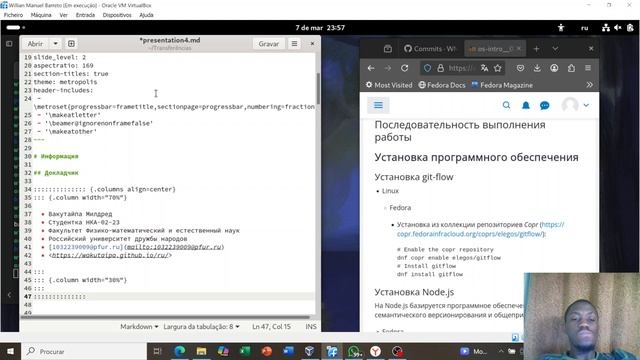Viewport: 640px width, 360px height.
Task: Open the Largura da tabulação dropdown
Action: tap(201, 327)
